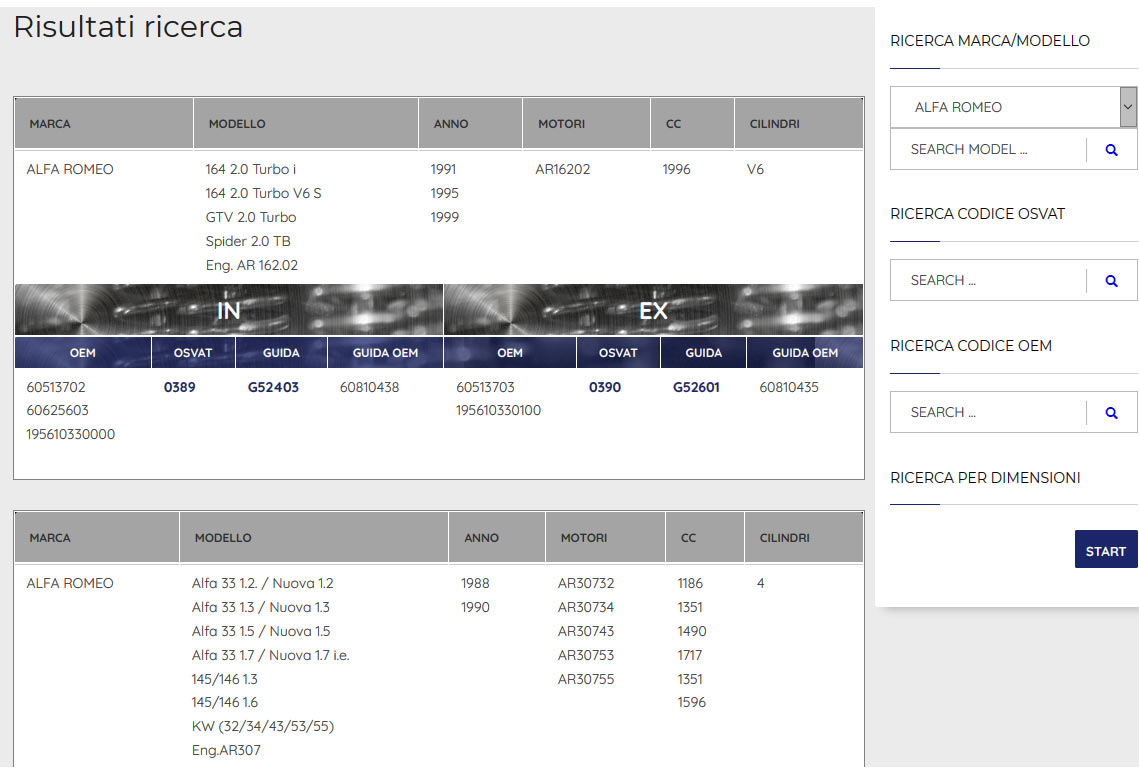Click the EX exhaust valve banner

click(x=653, y=310)
